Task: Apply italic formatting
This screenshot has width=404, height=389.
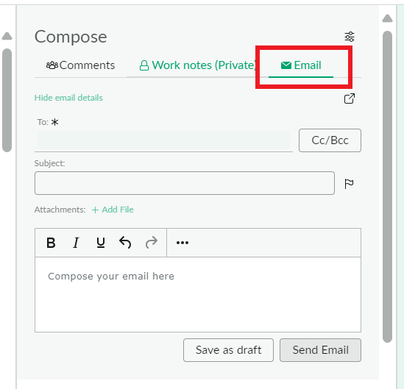Action: point(76,243)
